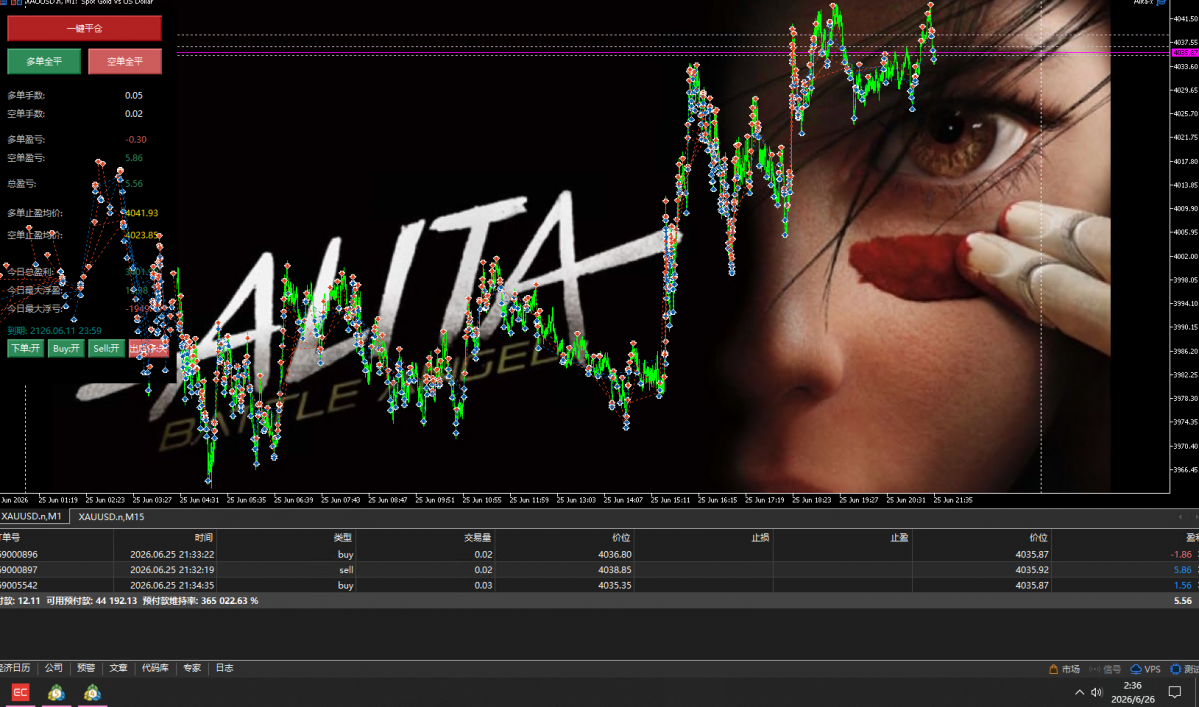
Task: Select the sell order at 2026.06.25 21:32:19
Action: 600,569
